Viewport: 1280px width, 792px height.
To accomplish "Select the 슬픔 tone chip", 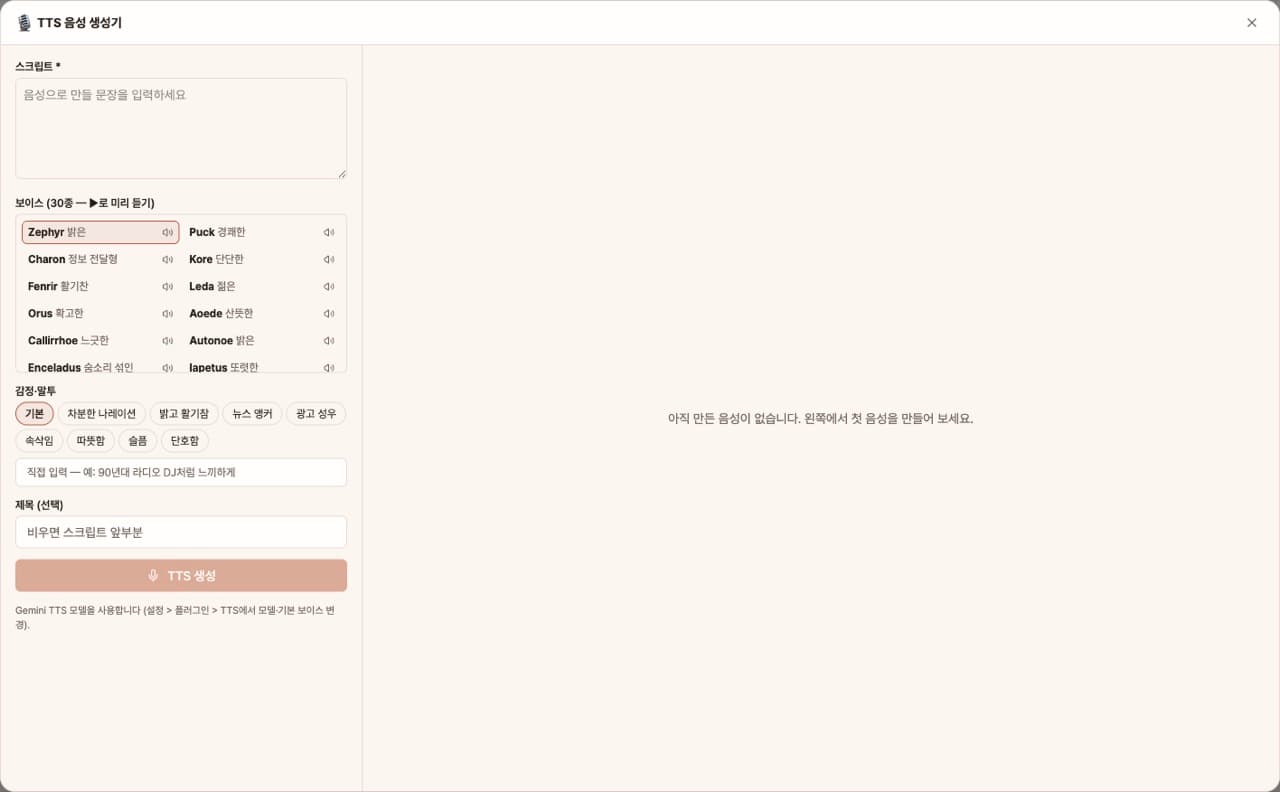I will pos(138,441).
